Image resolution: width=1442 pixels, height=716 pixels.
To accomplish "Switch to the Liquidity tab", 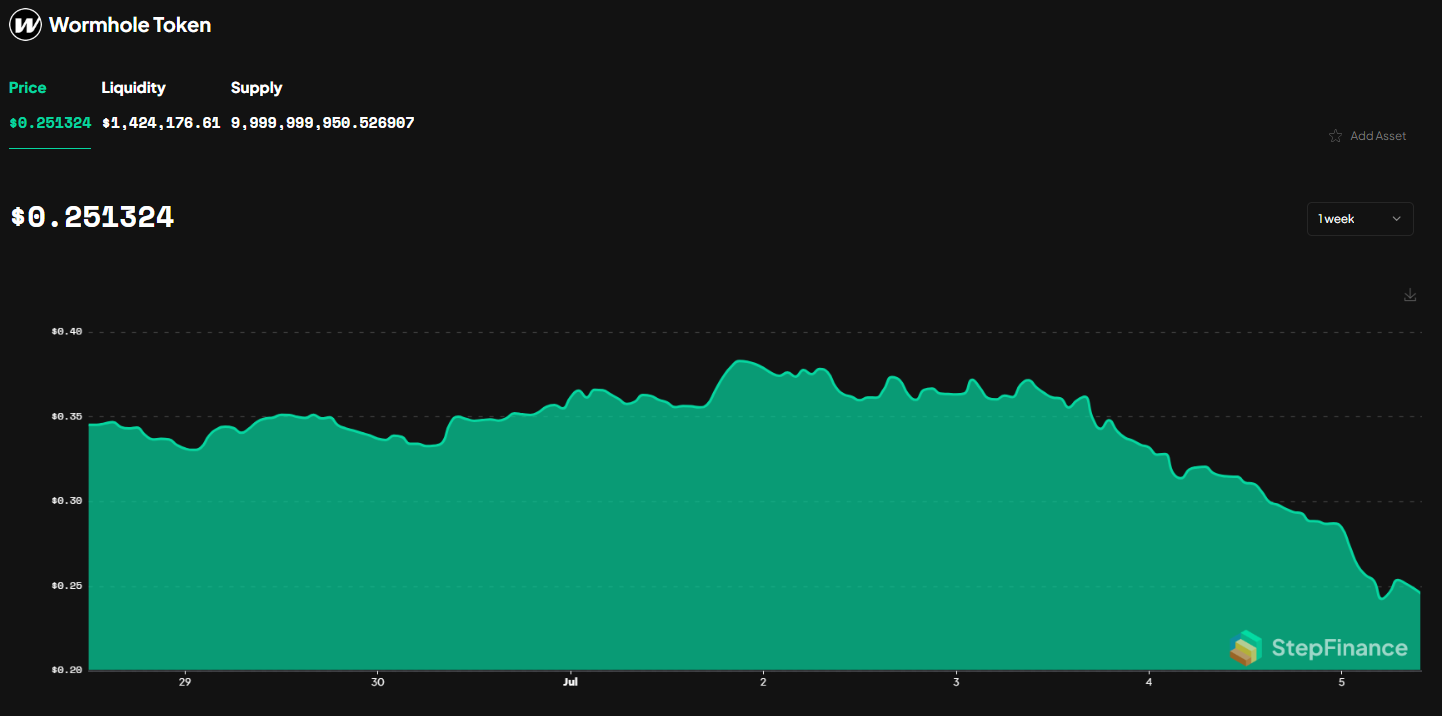I will coord(133,88).
